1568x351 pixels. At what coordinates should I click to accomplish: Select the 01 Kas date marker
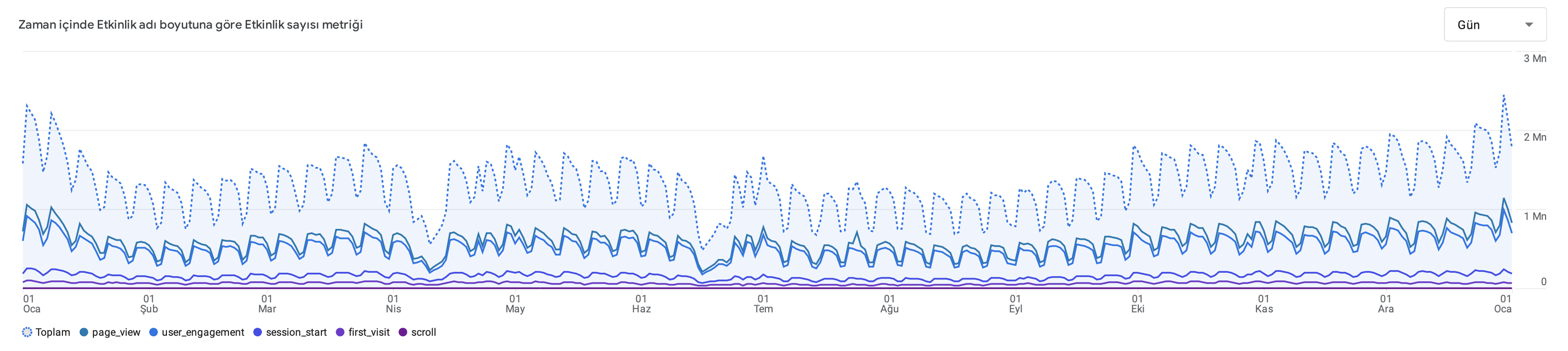coord(1264,304)
